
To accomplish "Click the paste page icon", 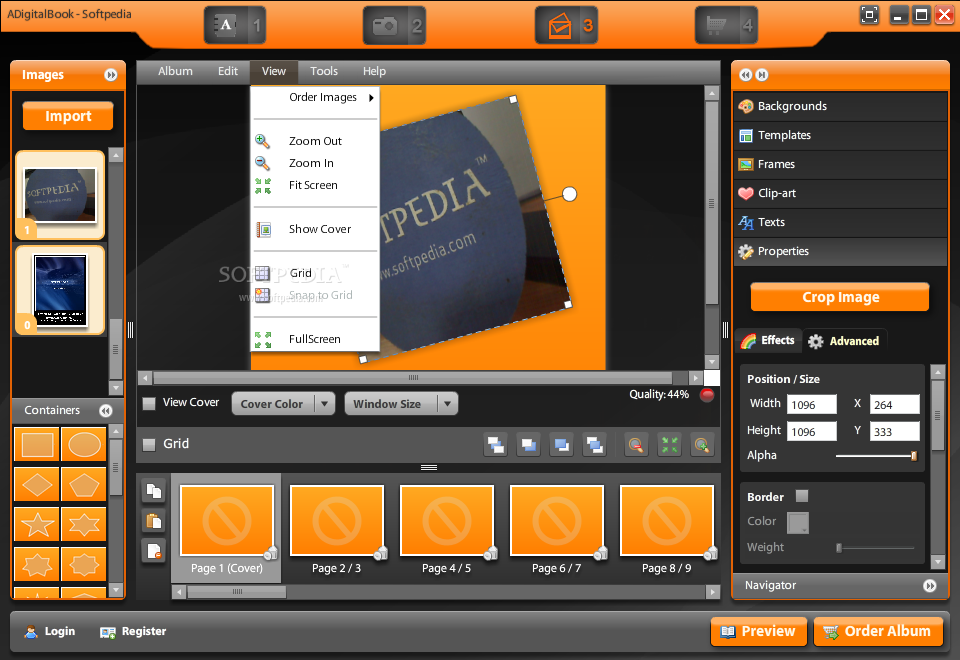I will [154, 520].
